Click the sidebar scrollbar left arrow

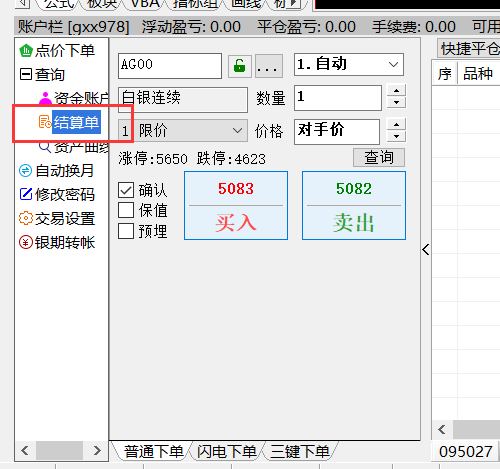pyautogui.click(x=25, y=450)
